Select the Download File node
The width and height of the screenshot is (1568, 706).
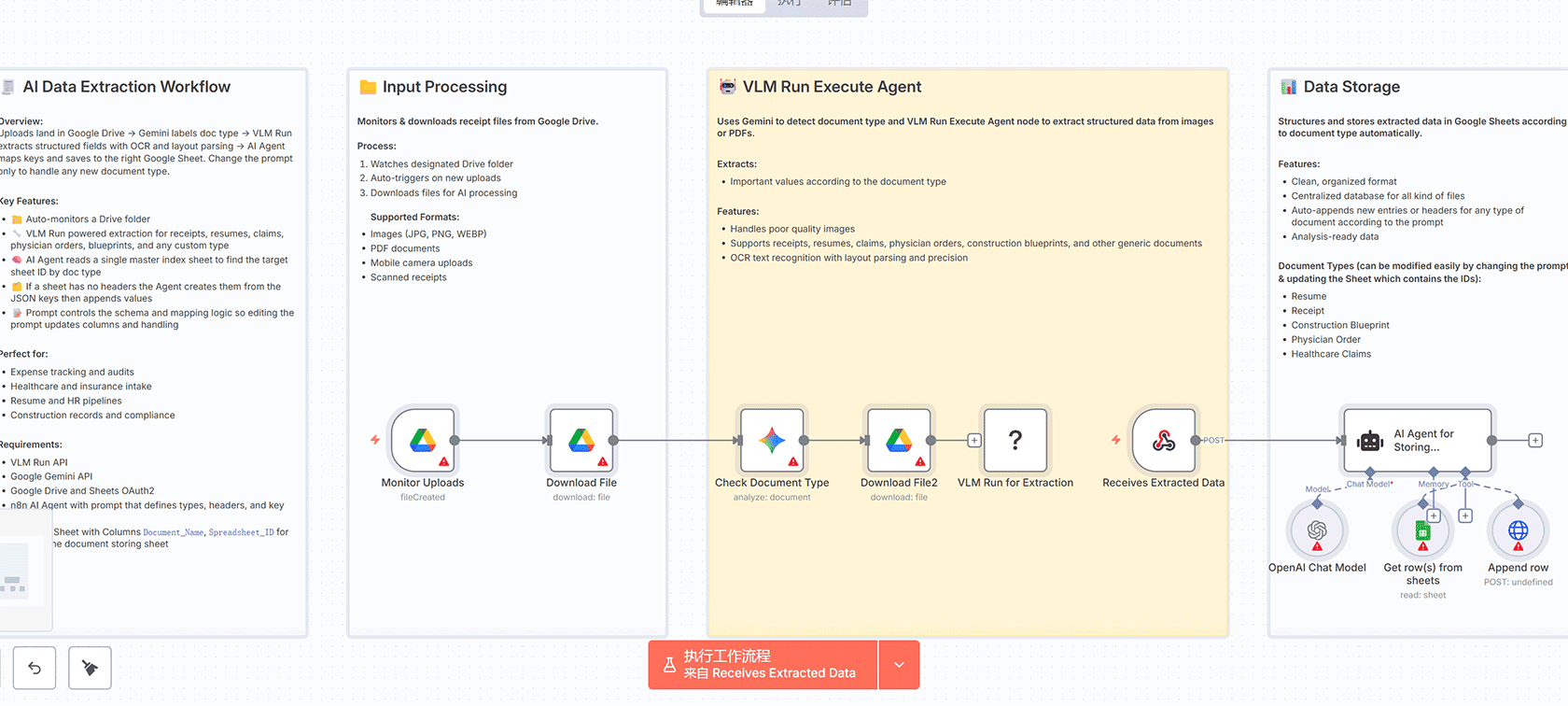point(581,440)
